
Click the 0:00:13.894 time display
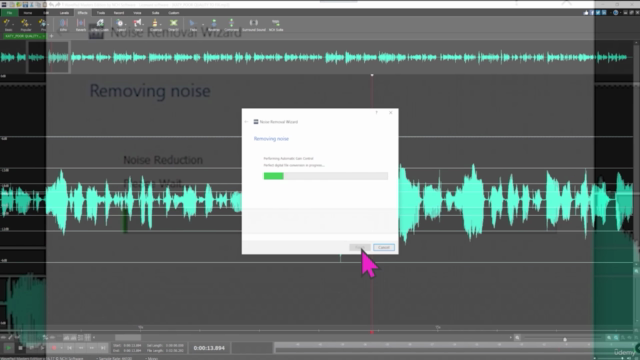[x=209, y=348]
